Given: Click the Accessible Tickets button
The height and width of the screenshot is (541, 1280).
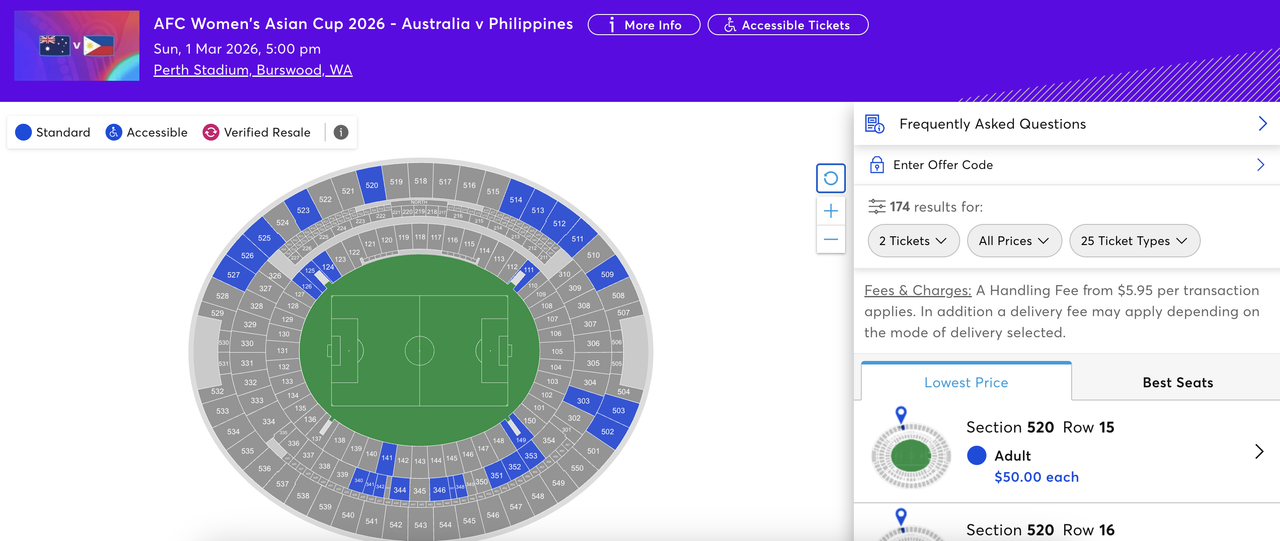Looking at the screenshot, I should pos(787,25).
